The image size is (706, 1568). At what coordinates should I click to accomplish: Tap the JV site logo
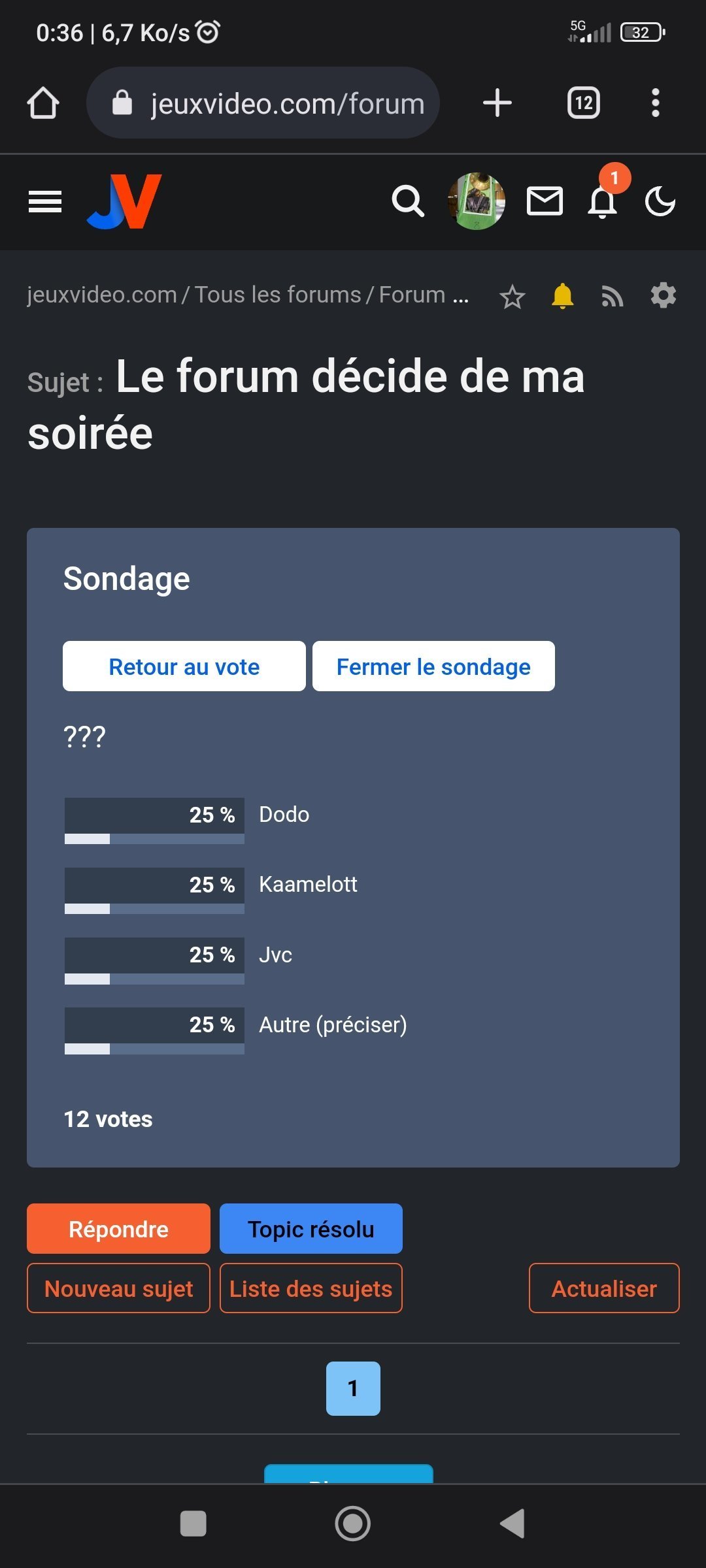point(124,202)
